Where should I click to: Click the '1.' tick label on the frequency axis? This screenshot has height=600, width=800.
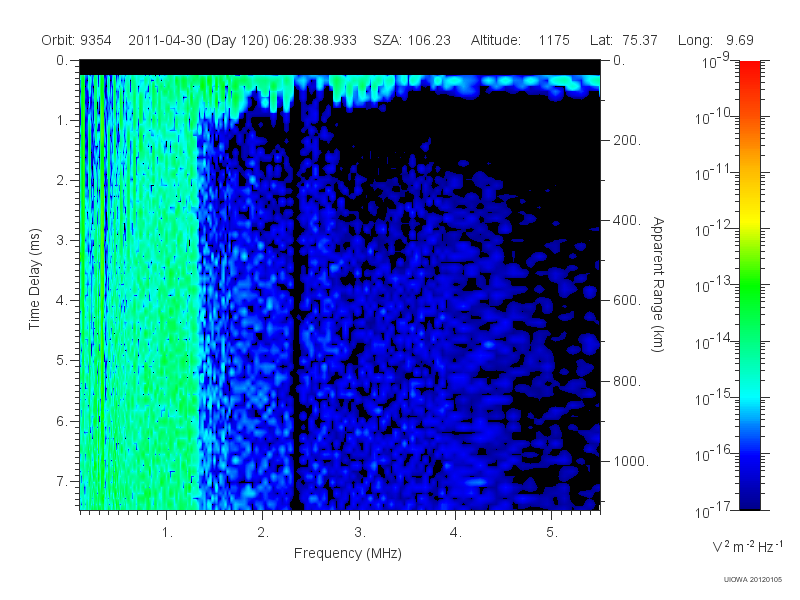coord(167,533)
